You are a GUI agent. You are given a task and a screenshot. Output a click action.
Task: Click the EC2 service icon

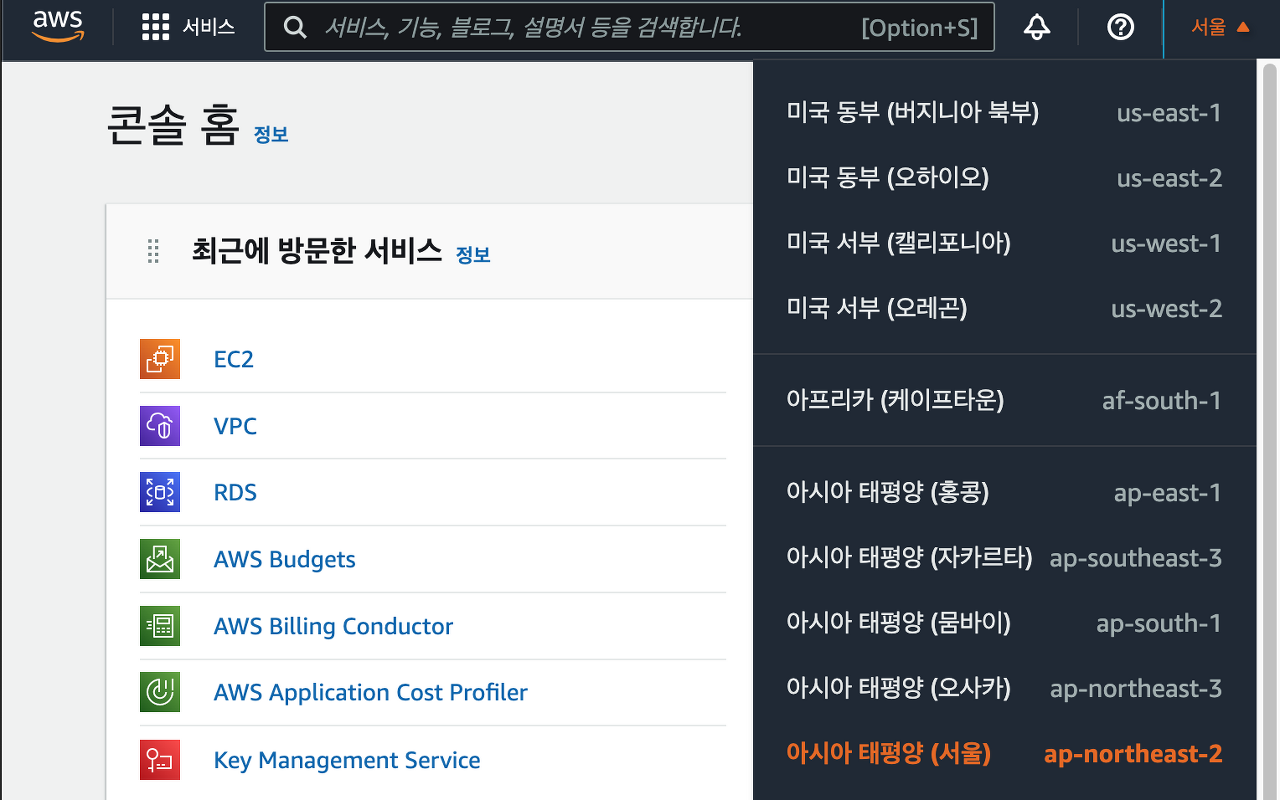pos(160,359)
